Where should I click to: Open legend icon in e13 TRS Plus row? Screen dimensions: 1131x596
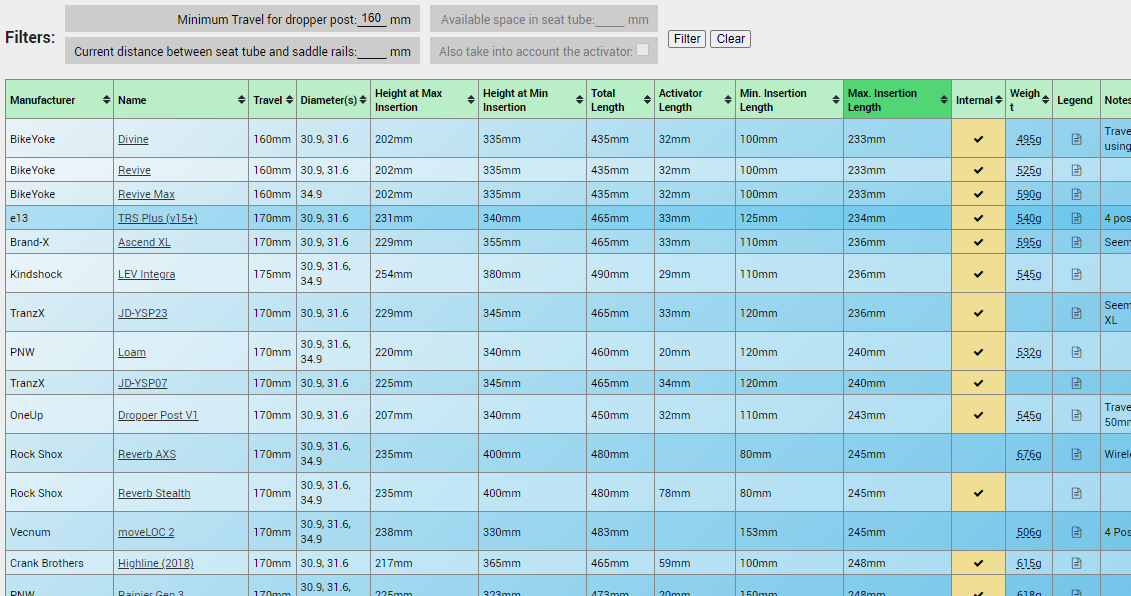pos(1076,218)
